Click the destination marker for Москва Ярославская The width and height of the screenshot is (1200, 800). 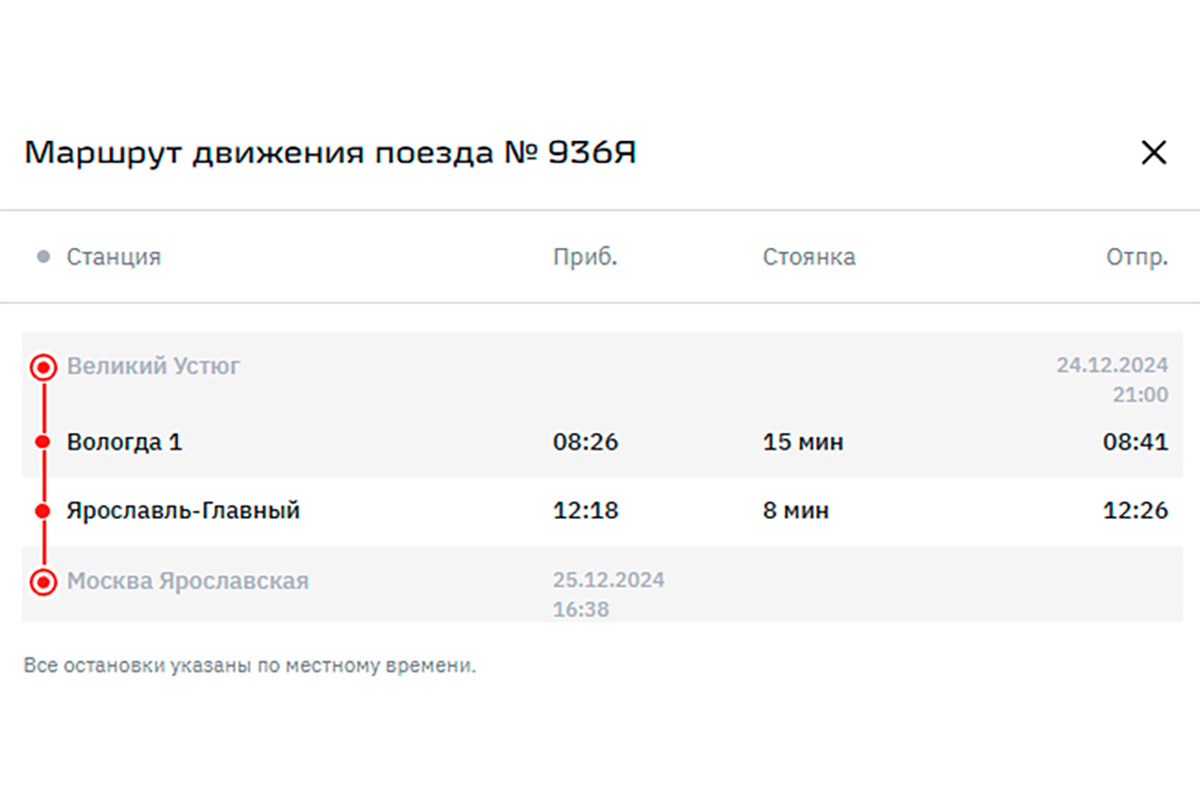tap(42, 580)
